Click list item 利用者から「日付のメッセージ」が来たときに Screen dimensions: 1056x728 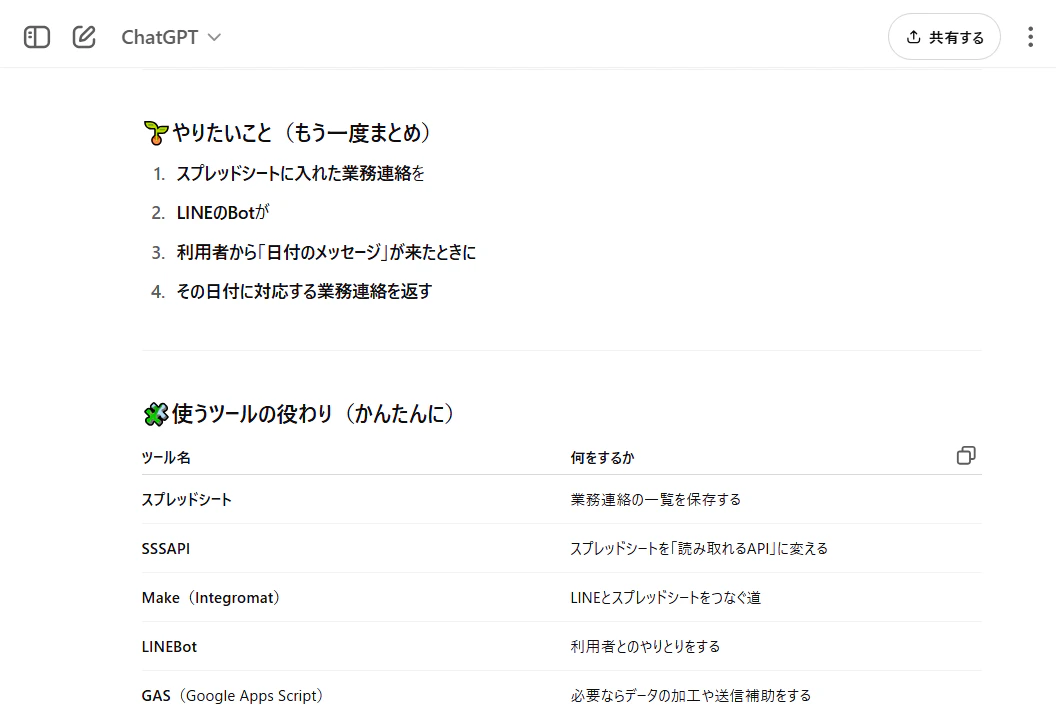(326, 252)
